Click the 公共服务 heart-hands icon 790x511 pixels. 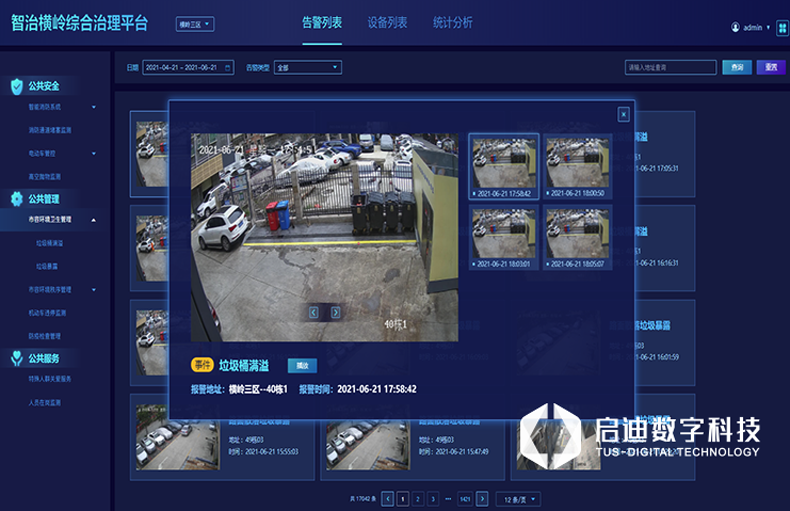pos(17,358)
